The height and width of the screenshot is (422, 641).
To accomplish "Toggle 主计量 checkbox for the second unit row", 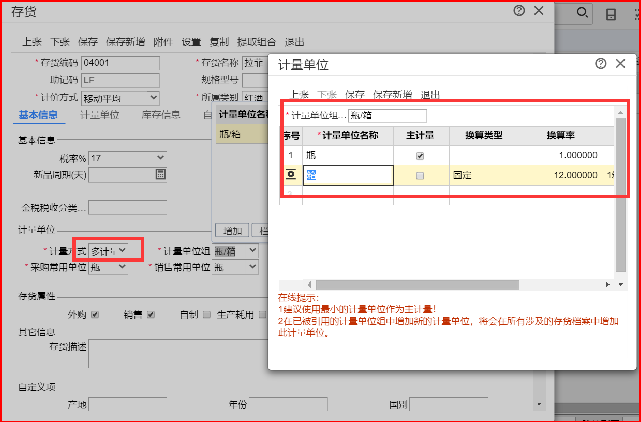I will 420,176.
